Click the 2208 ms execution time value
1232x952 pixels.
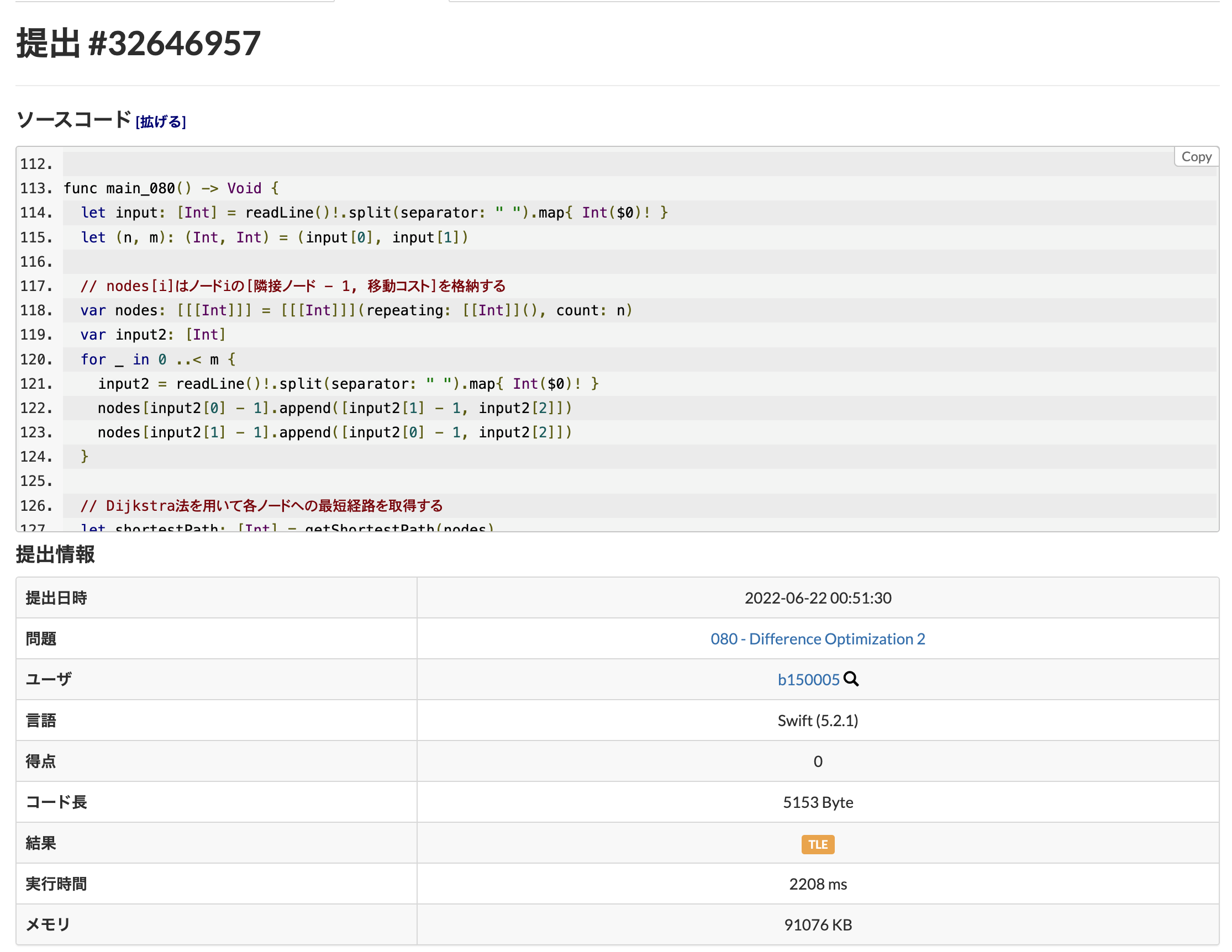(x=818, y=884)
